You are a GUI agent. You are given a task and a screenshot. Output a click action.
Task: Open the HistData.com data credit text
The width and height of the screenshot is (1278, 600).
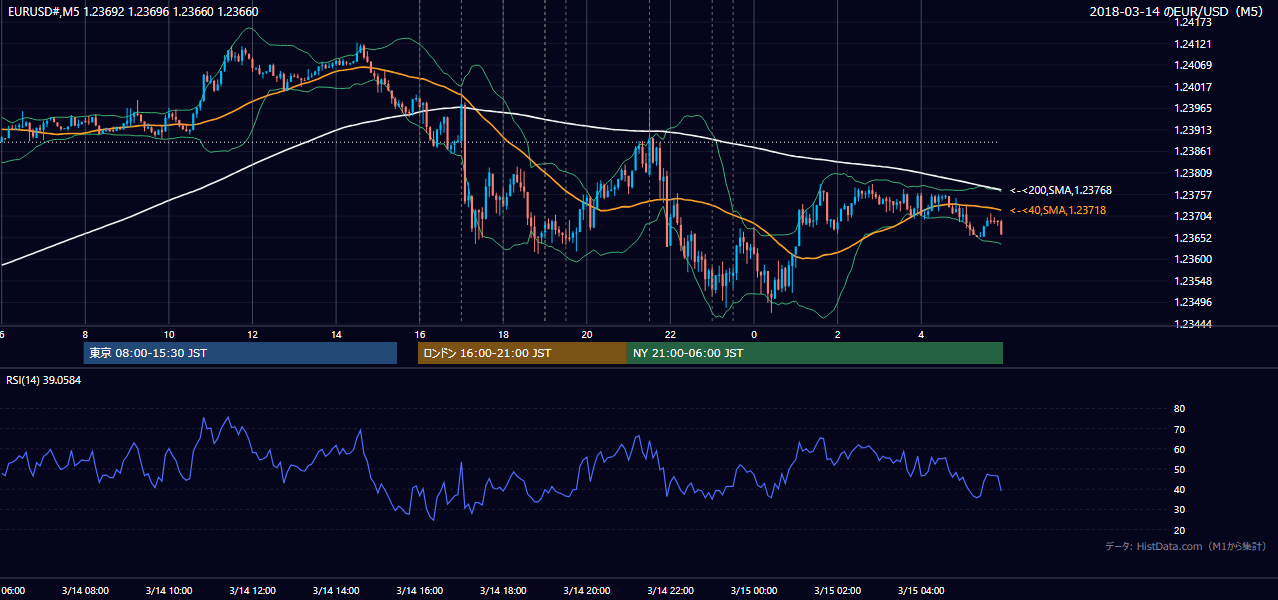1186,546
